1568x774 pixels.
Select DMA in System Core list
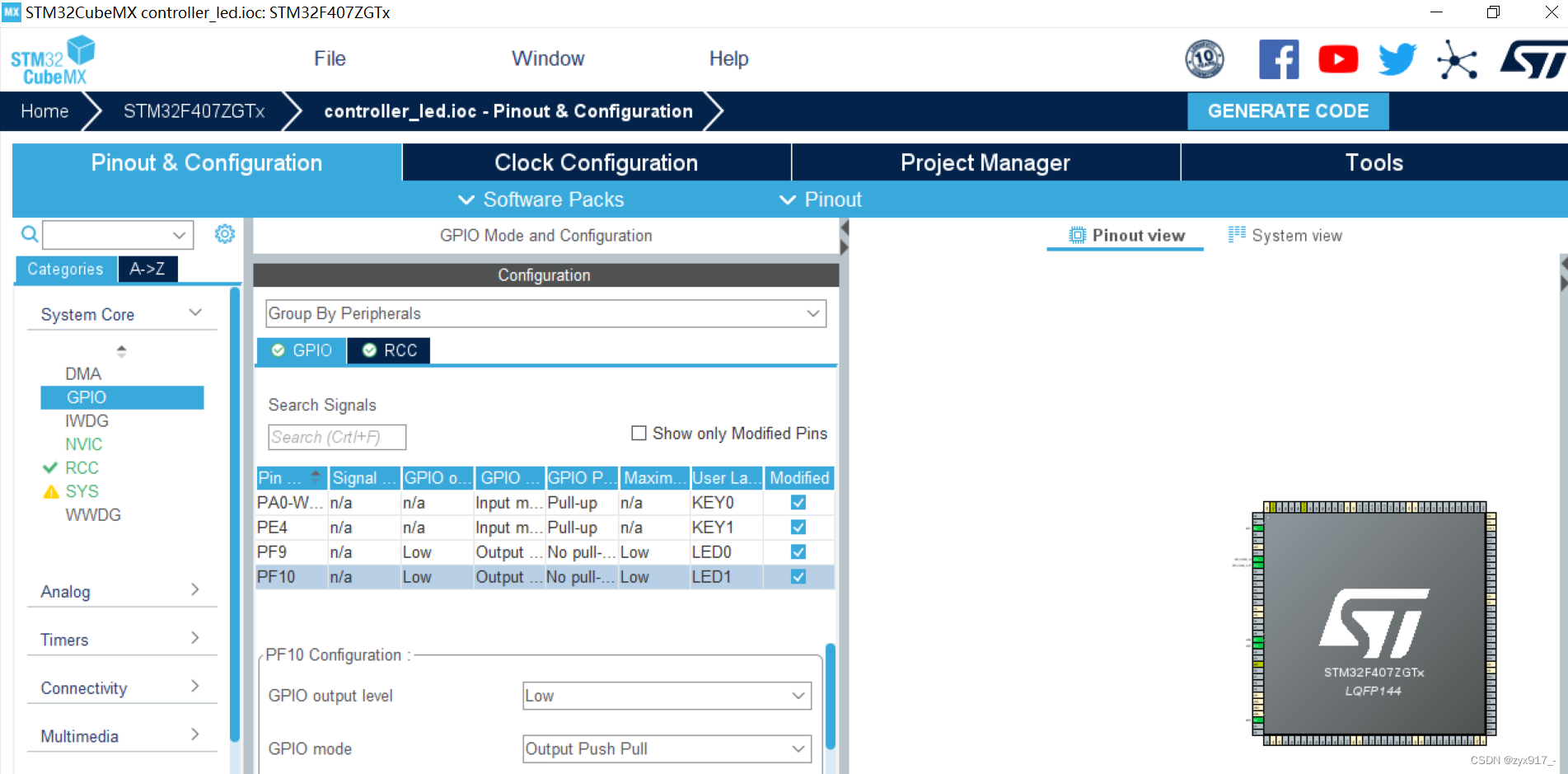83,373
